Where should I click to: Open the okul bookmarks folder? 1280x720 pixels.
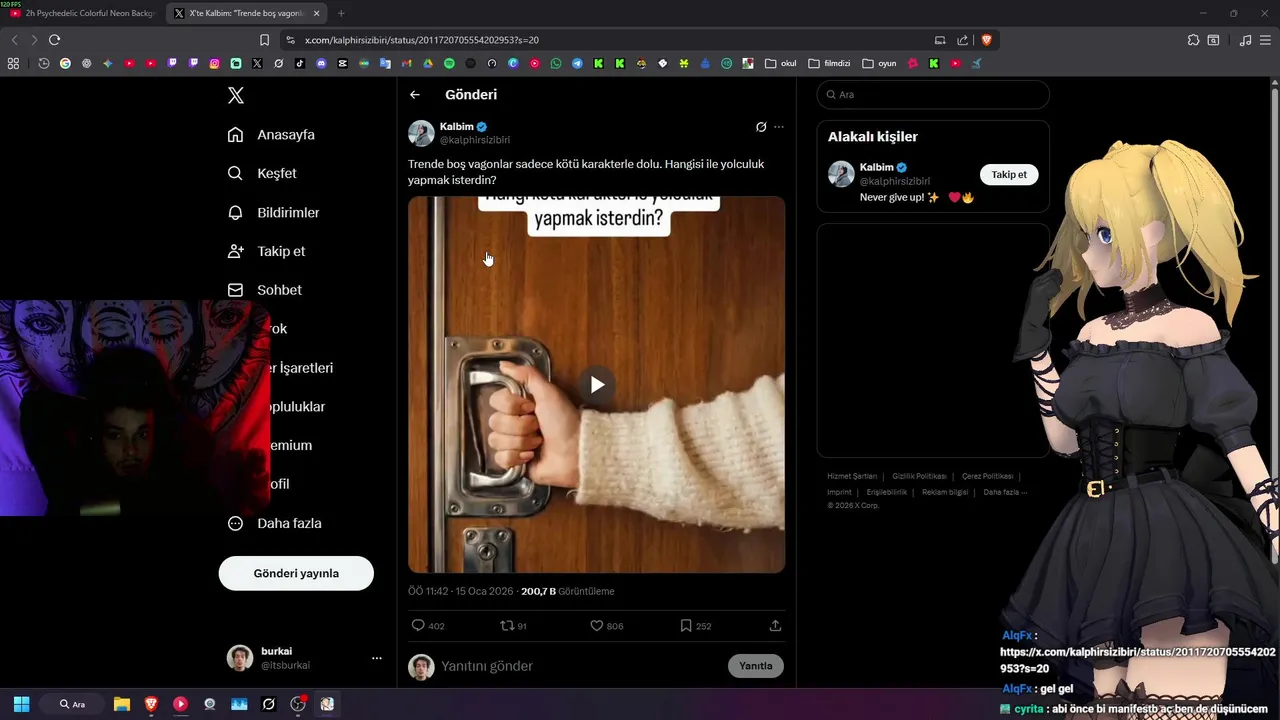(x=780, y=63)
